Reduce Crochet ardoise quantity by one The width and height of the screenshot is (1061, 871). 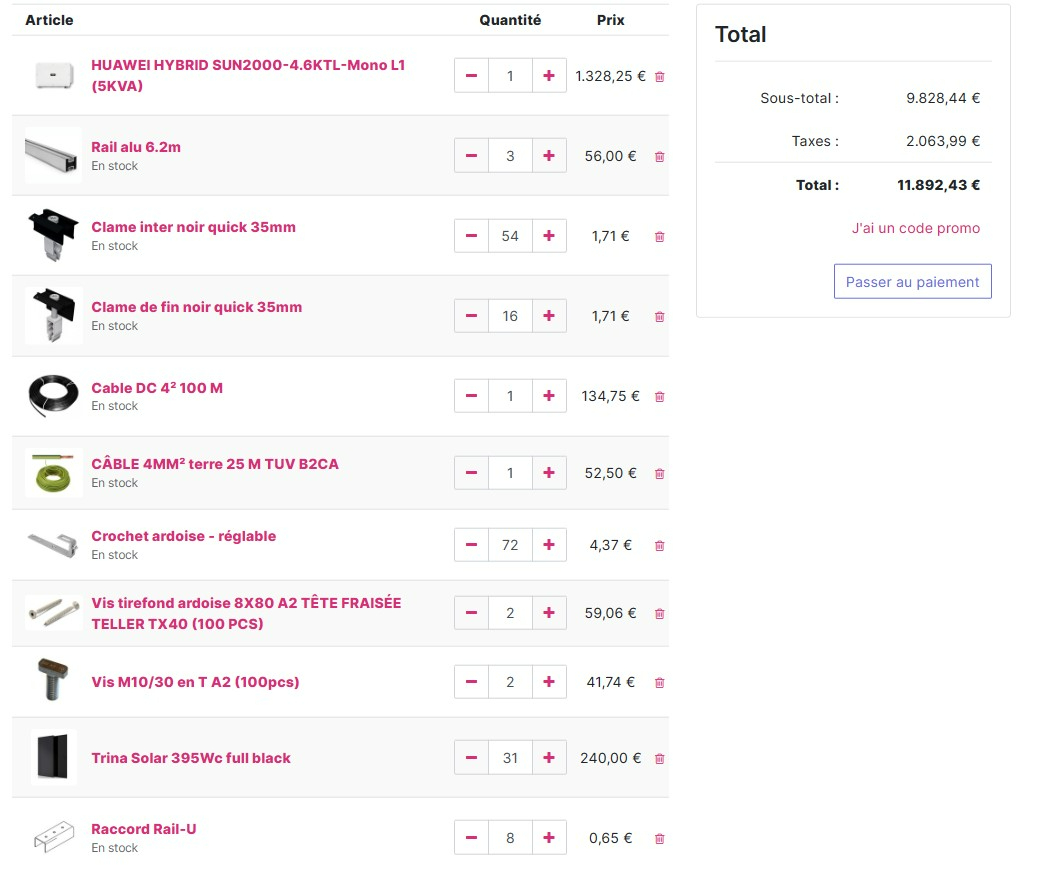[472, 545]
